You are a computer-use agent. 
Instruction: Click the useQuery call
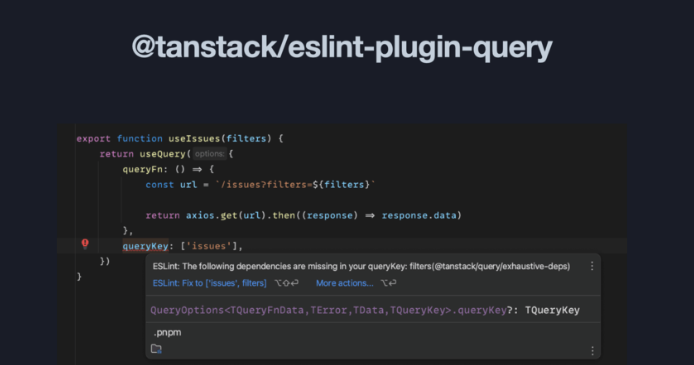[162, 154]
